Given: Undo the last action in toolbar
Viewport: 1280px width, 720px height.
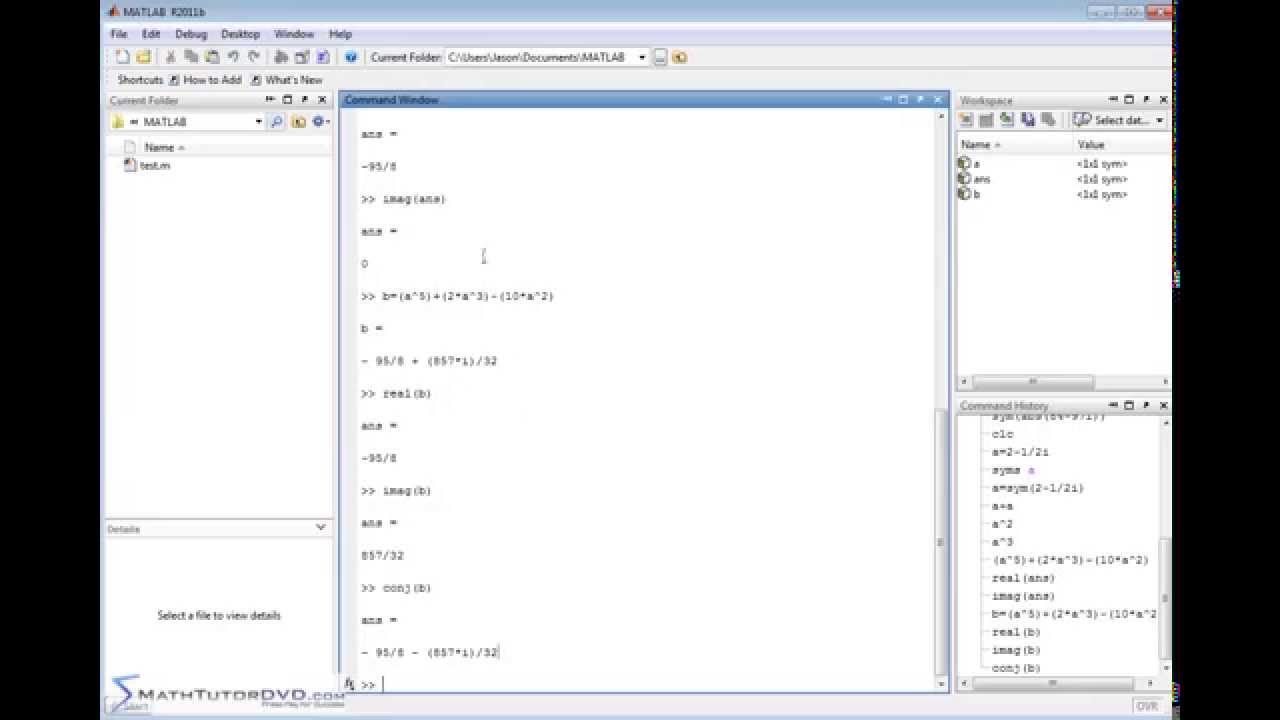Looking at the screenshot, I should tap(232, 57).
